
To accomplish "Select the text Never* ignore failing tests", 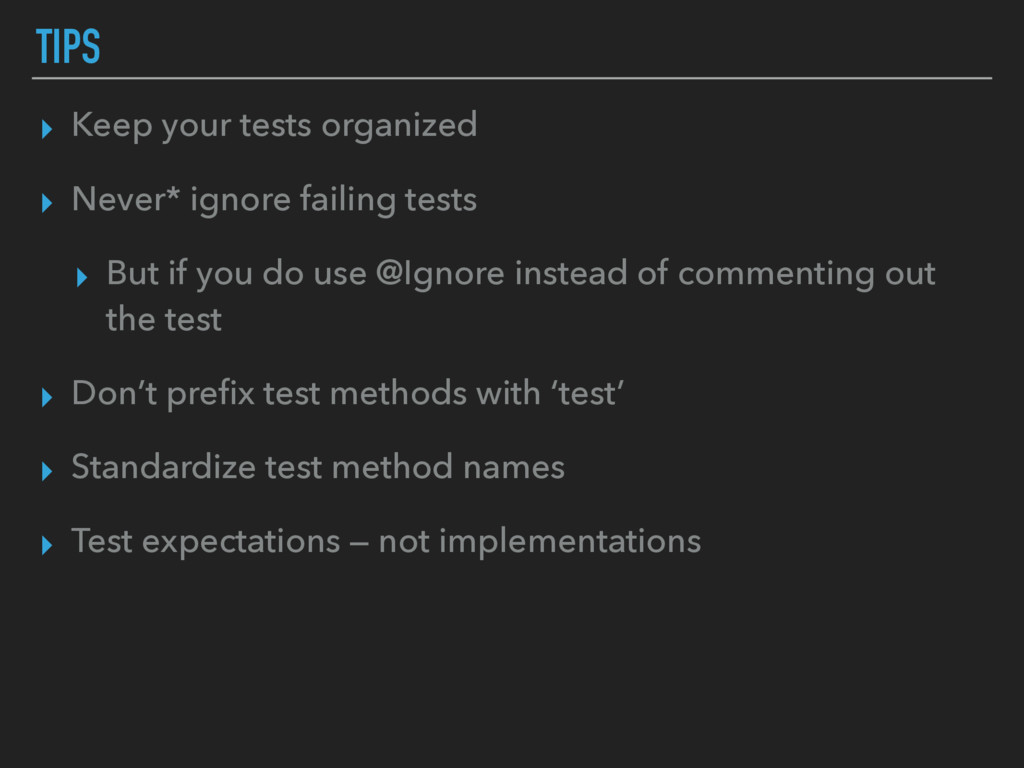I will point(274,200).
